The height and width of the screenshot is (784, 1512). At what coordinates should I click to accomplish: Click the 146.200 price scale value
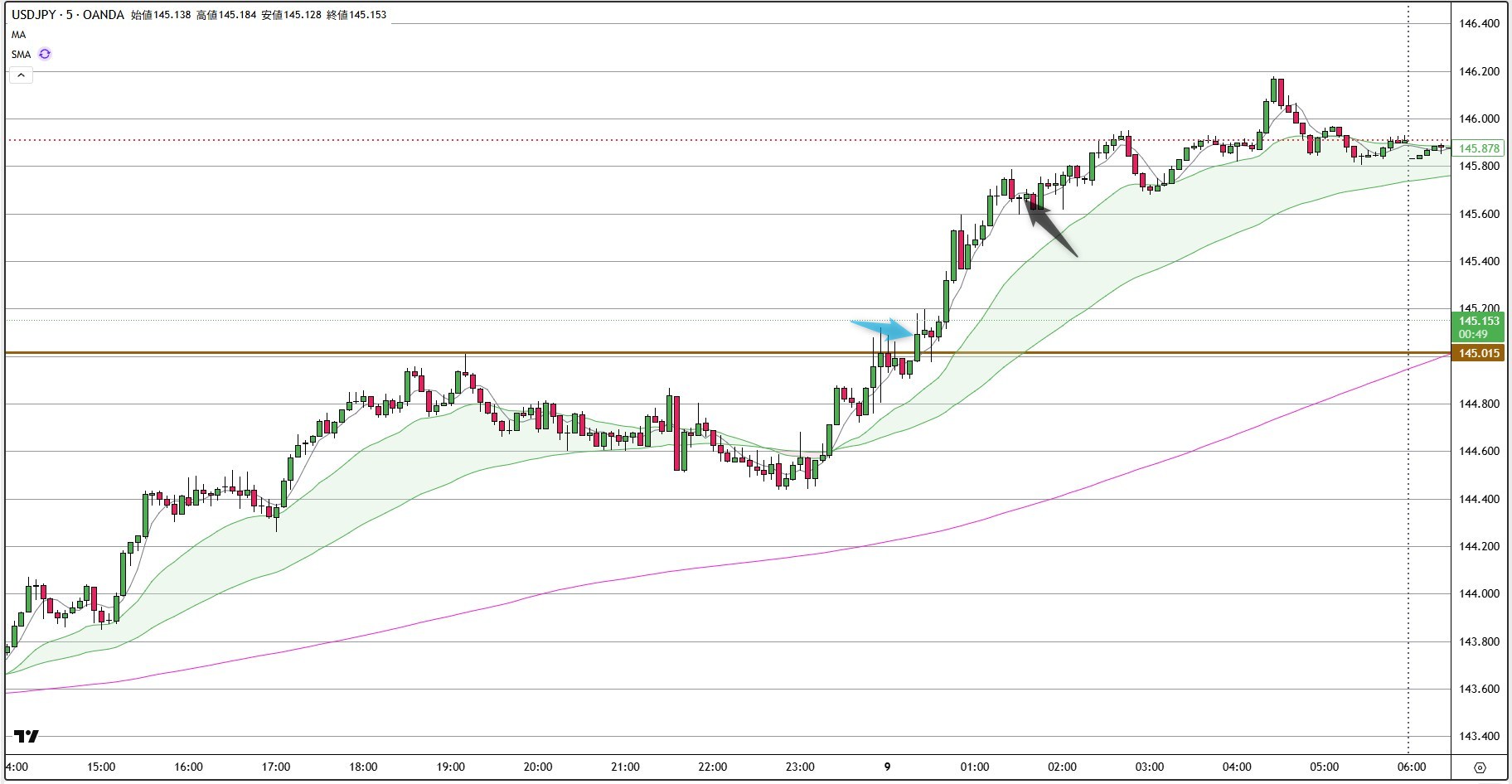click(x=1480, y=71)
